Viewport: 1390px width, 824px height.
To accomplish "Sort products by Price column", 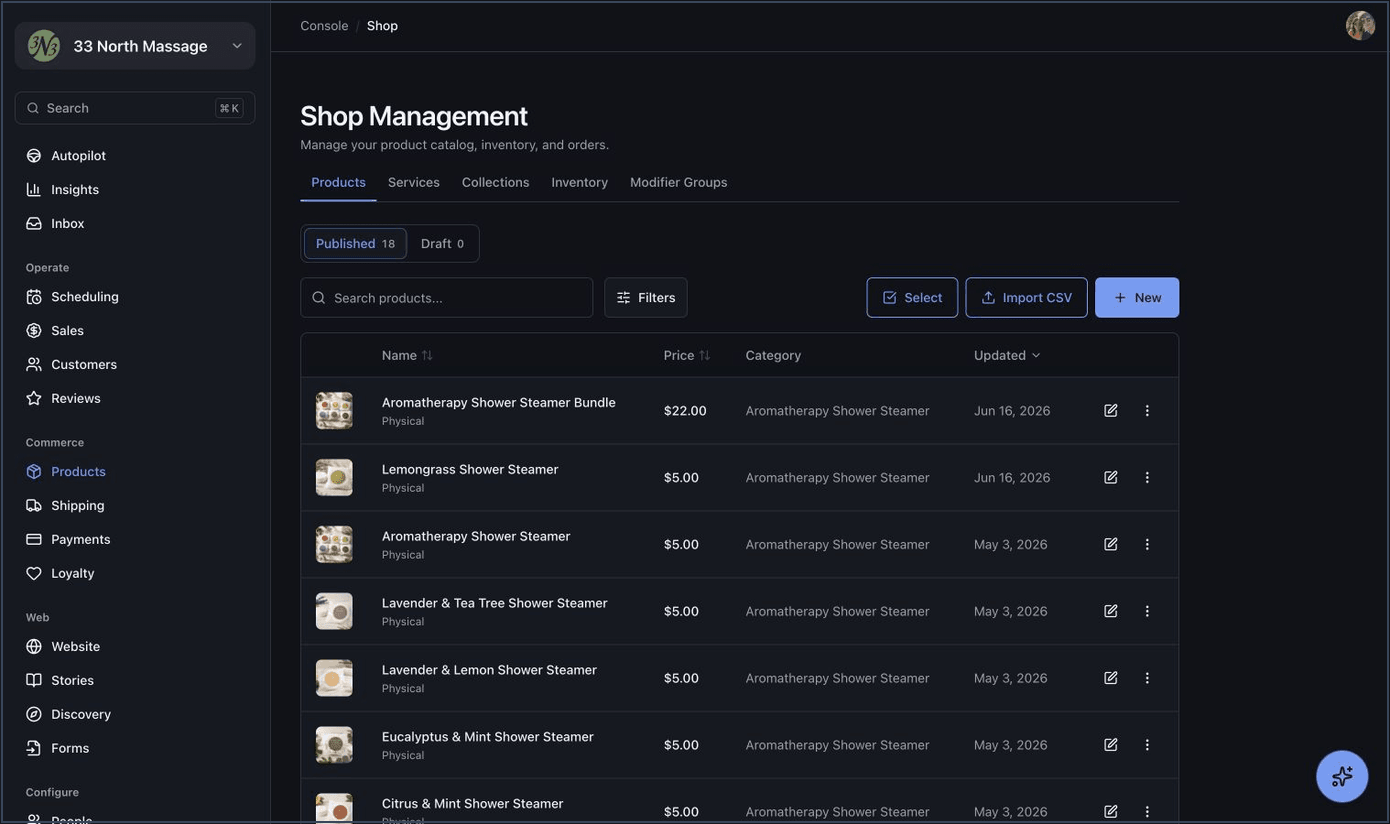I will click(x=687, y=356).
